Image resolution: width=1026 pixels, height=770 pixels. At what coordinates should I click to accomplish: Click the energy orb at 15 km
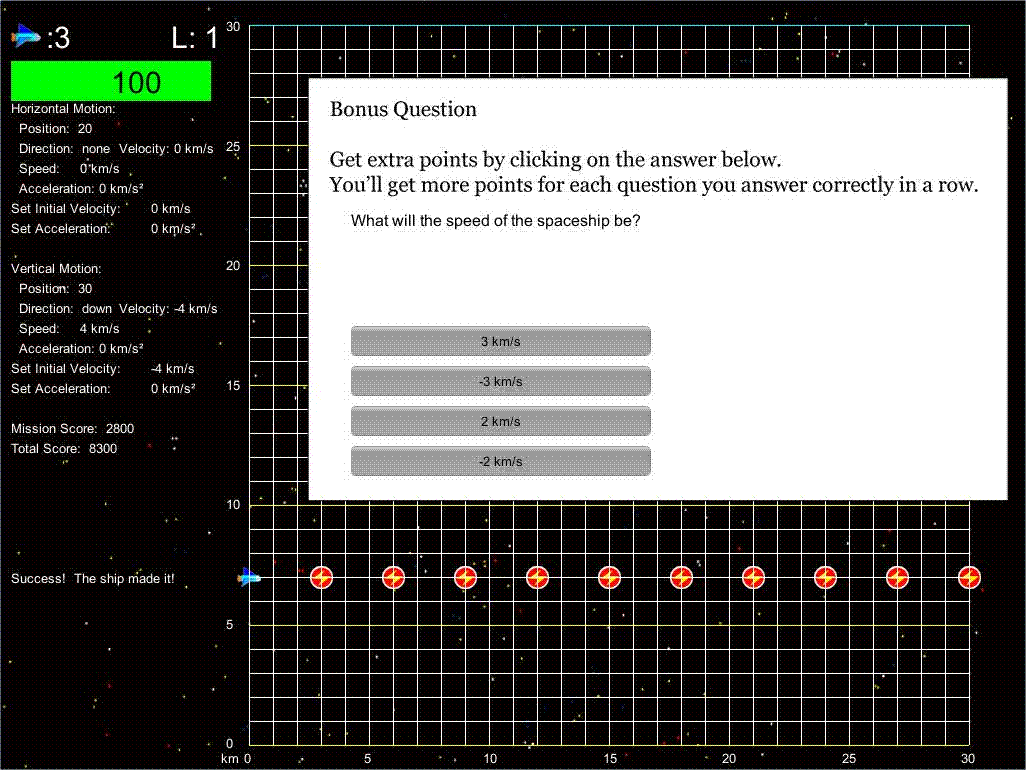[609, 578]
